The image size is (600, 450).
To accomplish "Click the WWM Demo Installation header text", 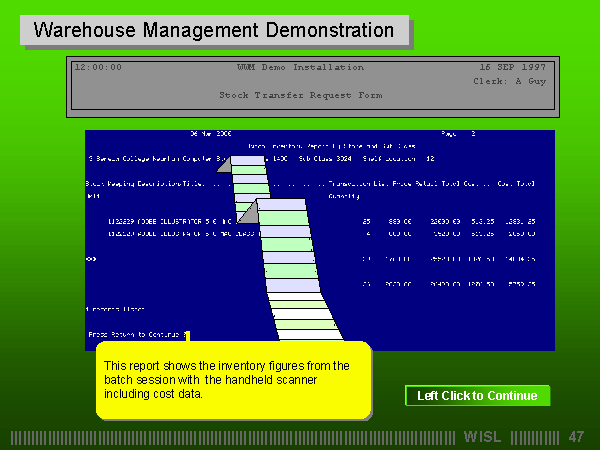I will click(300, 67).
